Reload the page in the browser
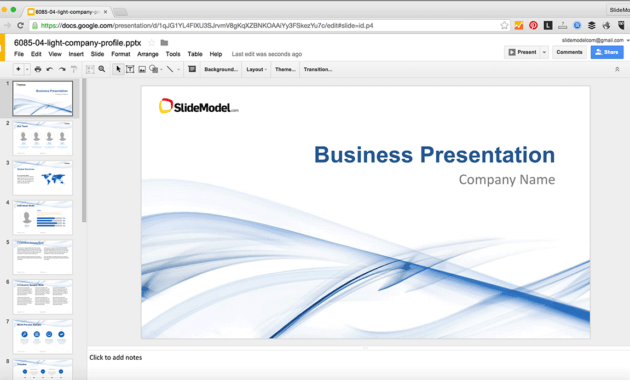The width and height of the screenshot is (630, 380). click(x=20, y=25)
